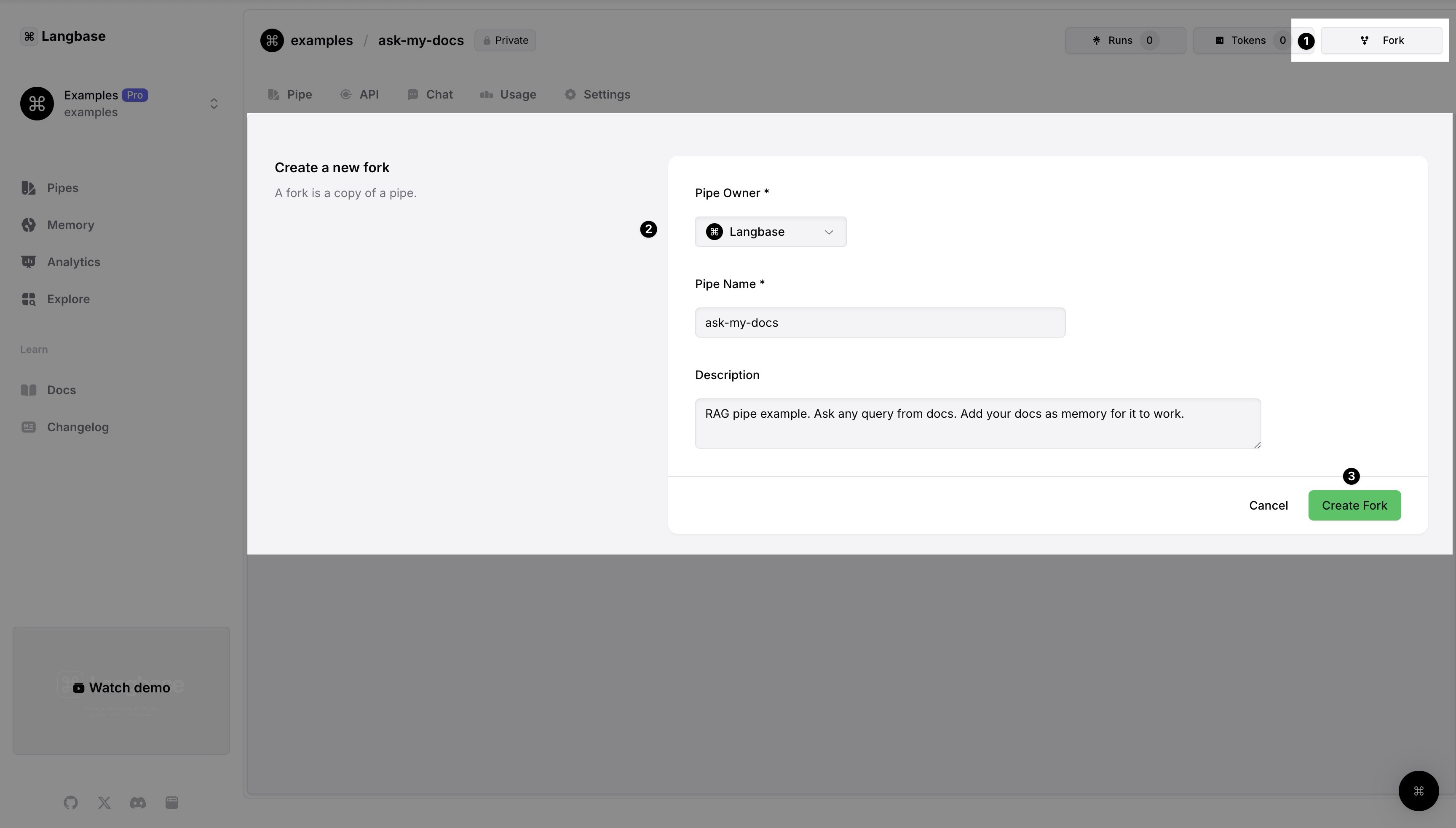Click the Usage chart icon
1456x828 pixels.
486,94
